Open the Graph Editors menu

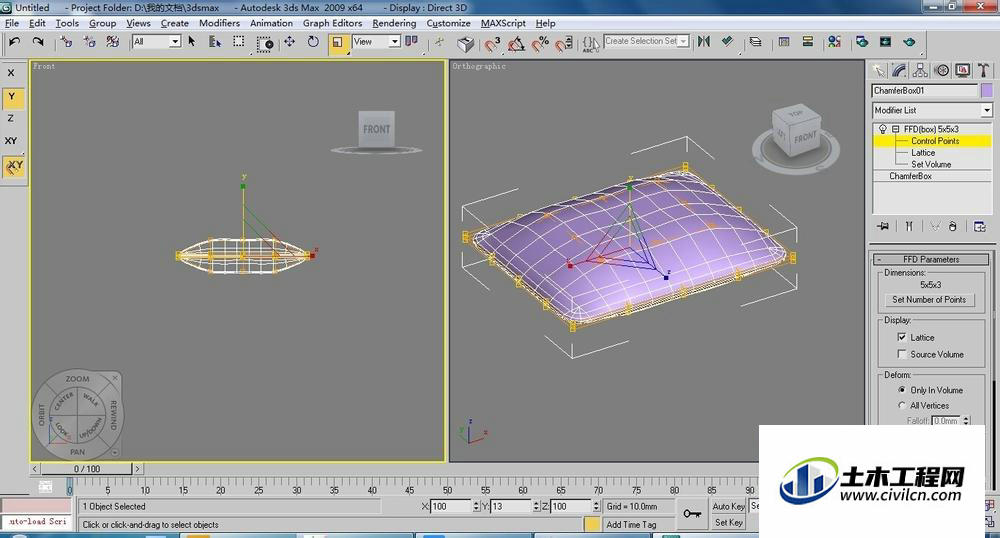(x=332, y=23)
